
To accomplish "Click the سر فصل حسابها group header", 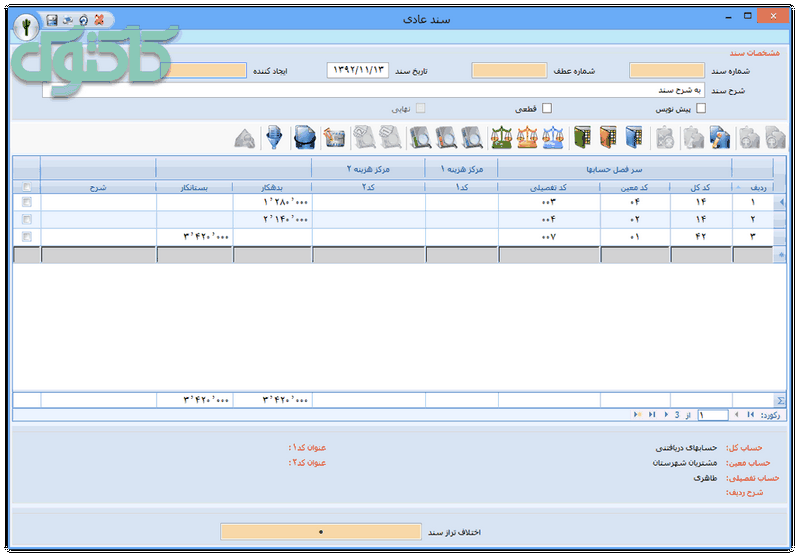I will [x=614, y=169].
